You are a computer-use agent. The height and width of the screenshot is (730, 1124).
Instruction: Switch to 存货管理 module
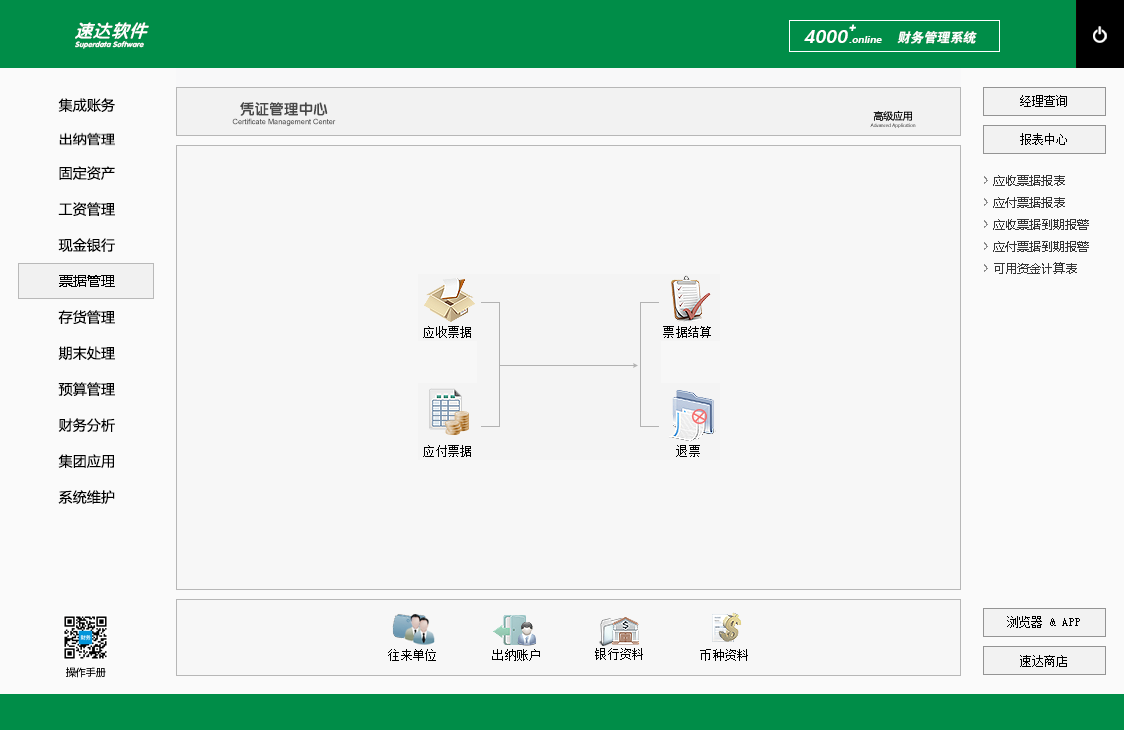point(86,317)
